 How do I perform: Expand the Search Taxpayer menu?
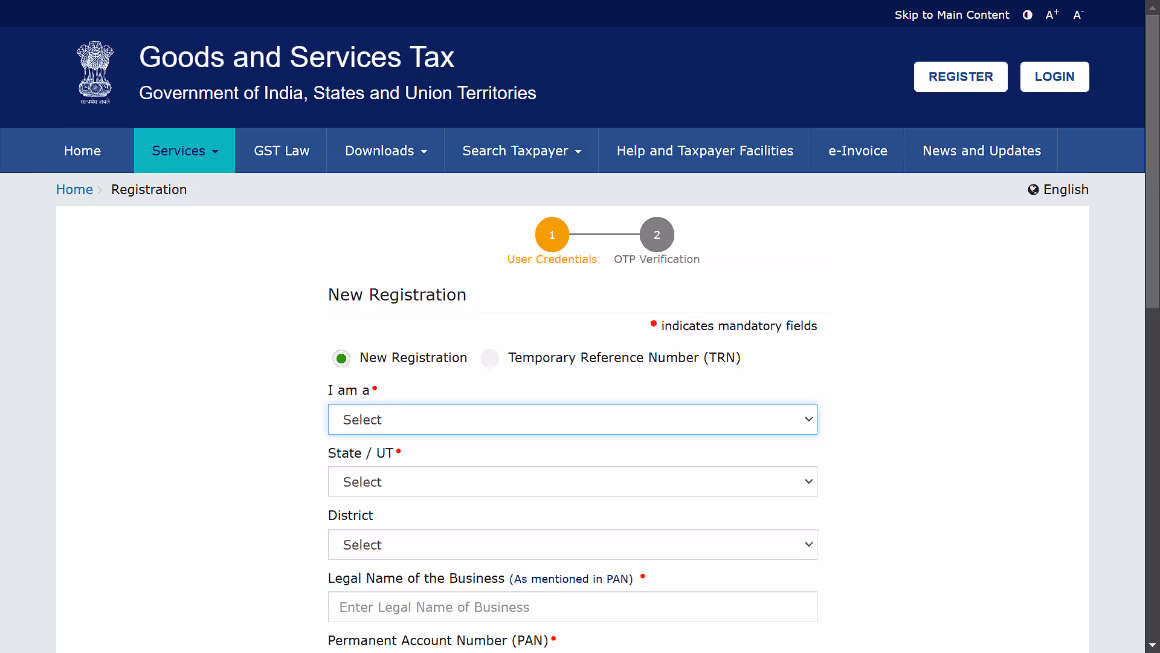click(522, 151)
